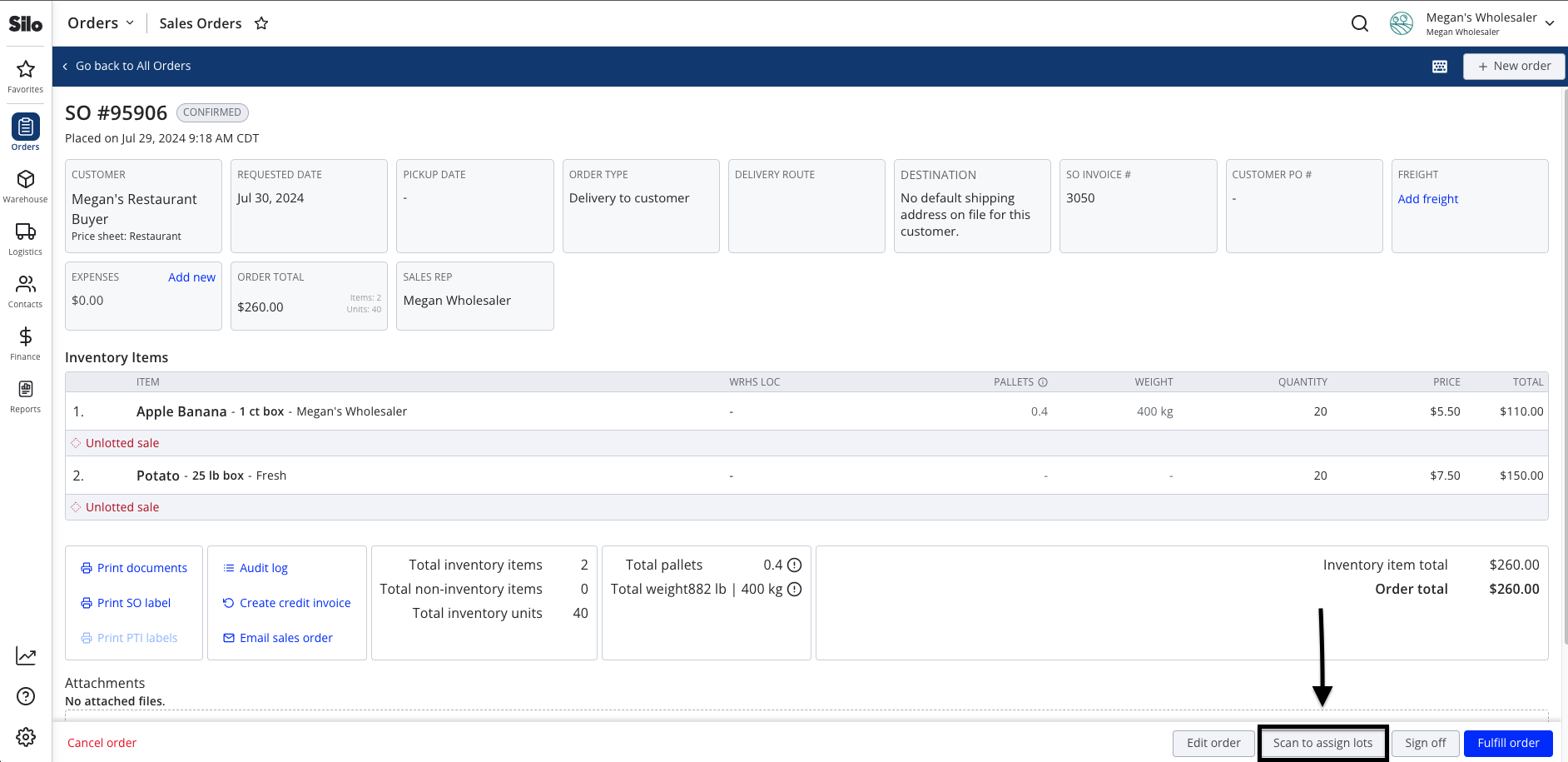Click the Destination card

(x=972, y=206)
